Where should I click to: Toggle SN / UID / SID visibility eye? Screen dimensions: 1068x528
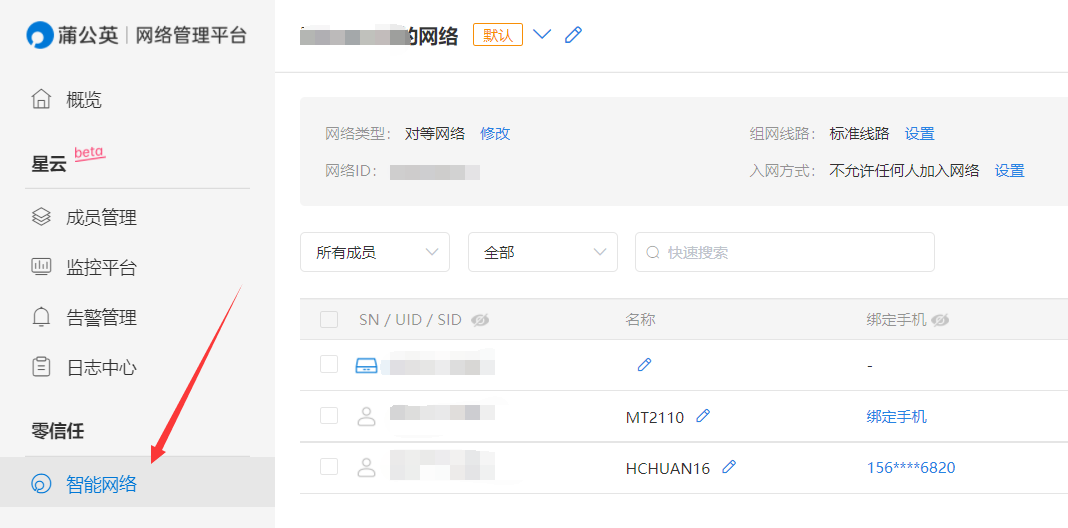click(480, 320)
